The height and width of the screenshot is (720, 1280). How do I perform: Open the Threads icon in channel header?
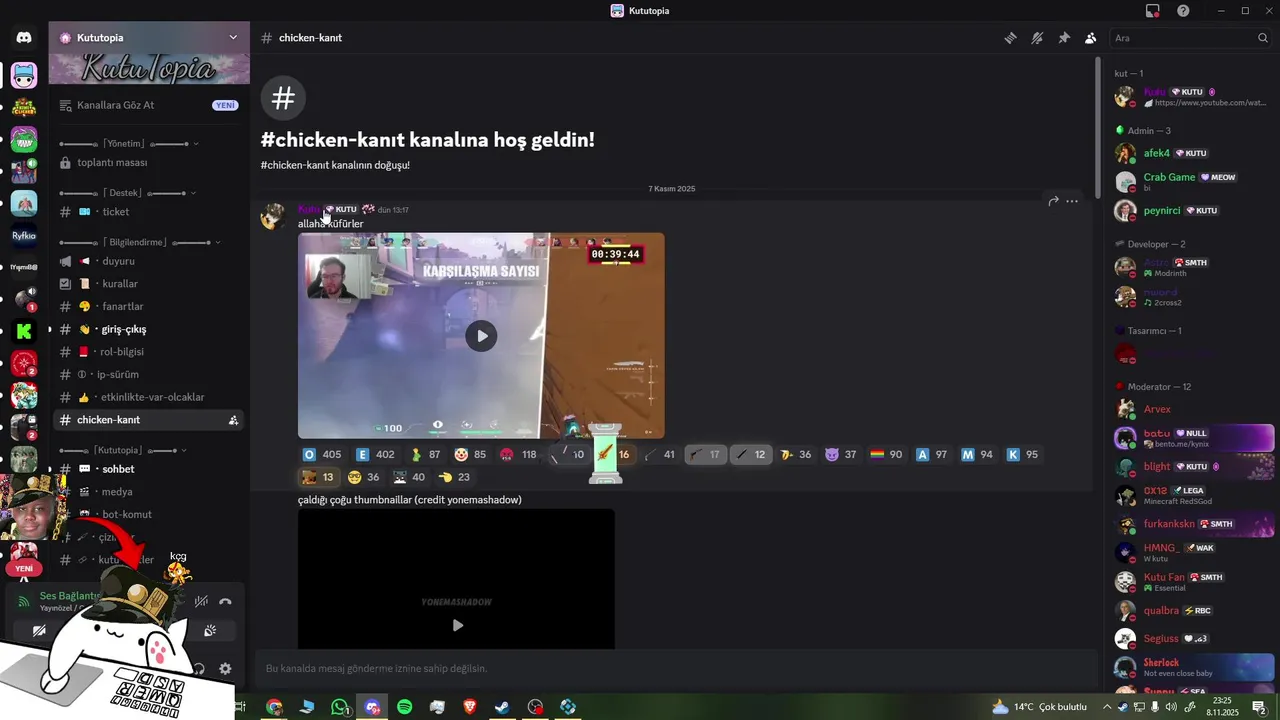(1011, 38)
